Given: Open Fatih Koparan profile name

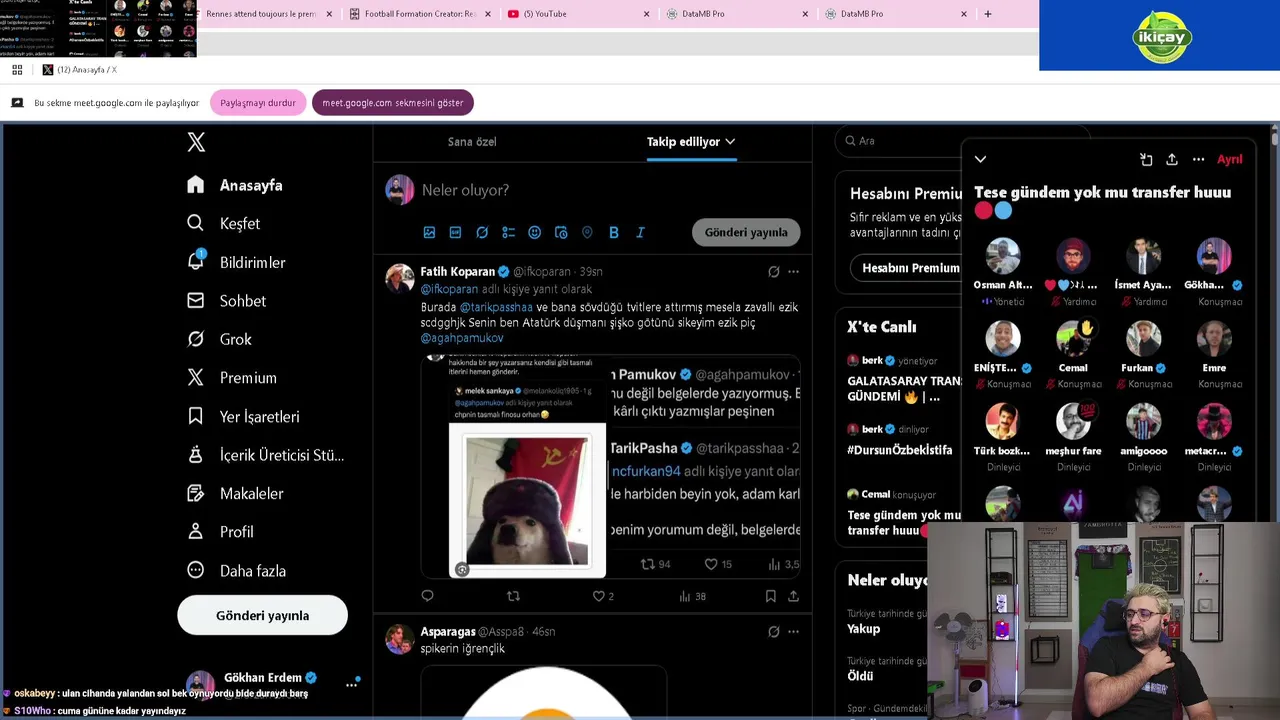Looking at the screenshot, I should click(458, 271).
